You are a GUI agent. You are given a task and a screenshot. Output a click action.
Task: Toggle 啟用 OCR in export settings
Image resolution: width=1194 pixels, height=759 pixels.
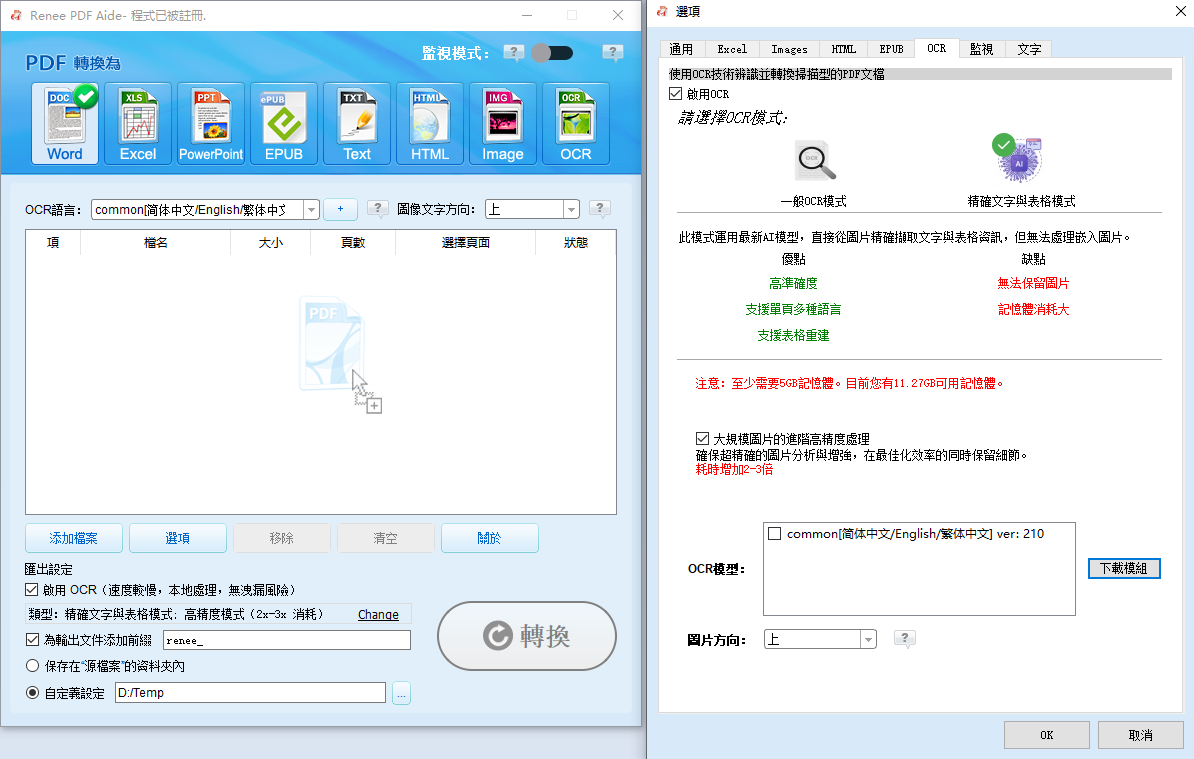click(x=31, y=589)
